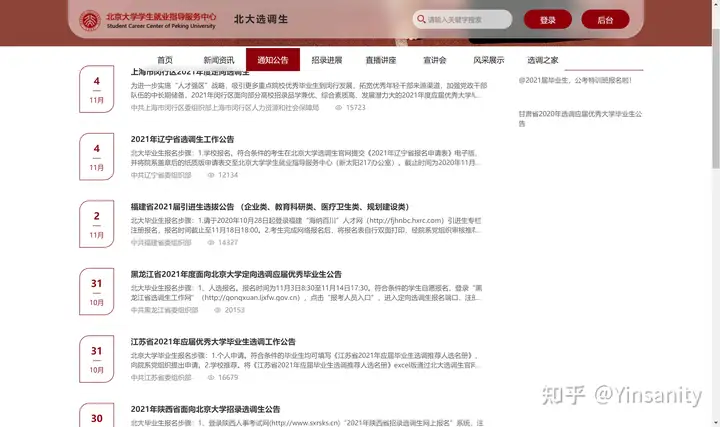Open sidebar link 甘肃省2020年选调应届优秀大学毕业生公告
The height and width of the screenshot is (427, 720).
point(580,118)
